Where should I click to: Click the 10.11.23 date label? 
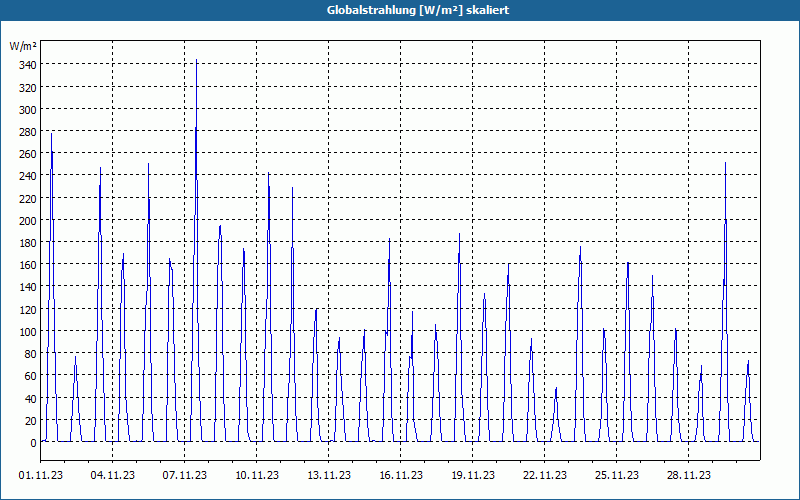click(x=257, y=476)
